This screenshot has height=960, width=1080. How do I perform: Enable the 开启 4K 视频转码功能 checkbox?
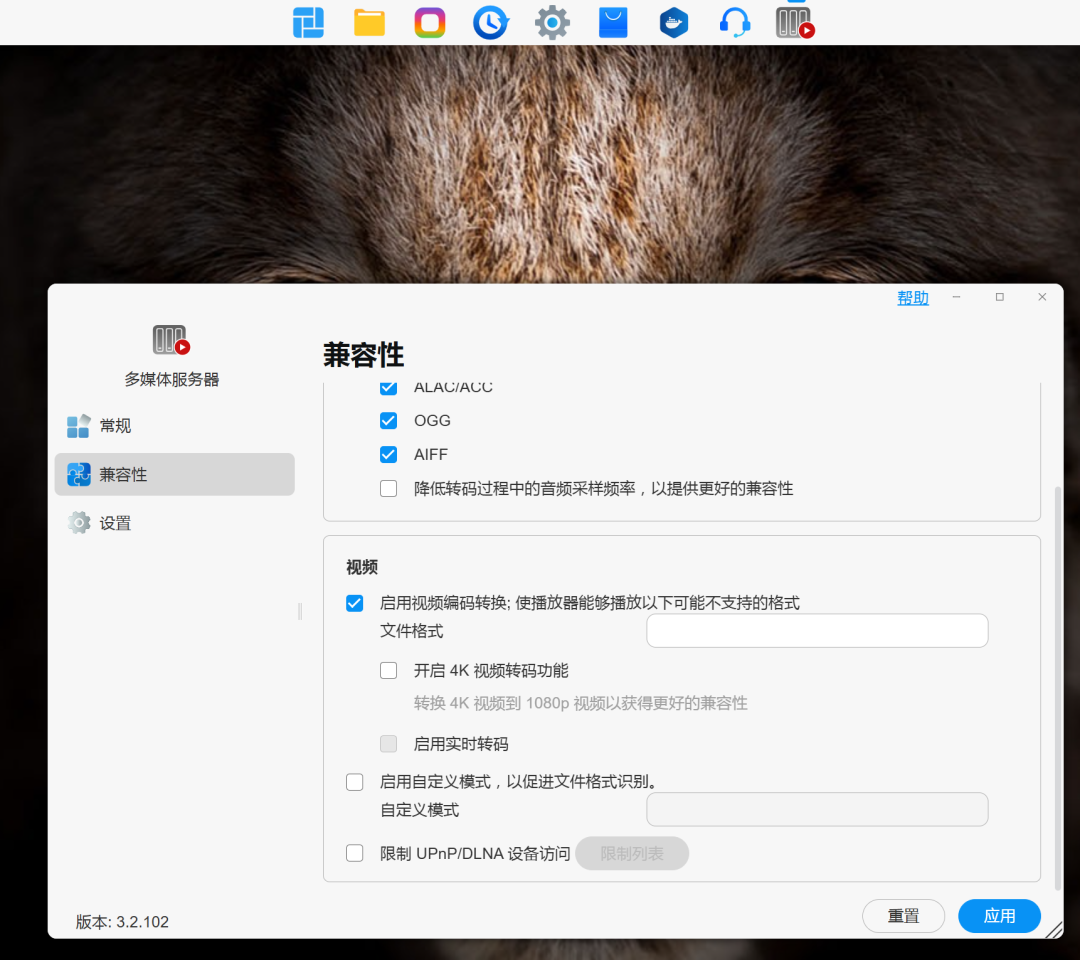[388, 671]
